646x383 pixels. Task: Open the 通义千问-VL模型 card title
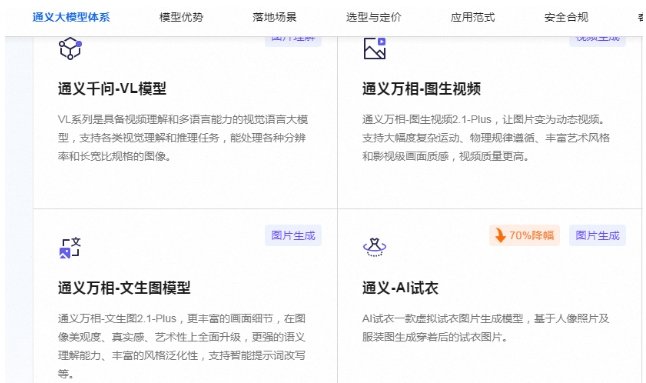[112, 89]
